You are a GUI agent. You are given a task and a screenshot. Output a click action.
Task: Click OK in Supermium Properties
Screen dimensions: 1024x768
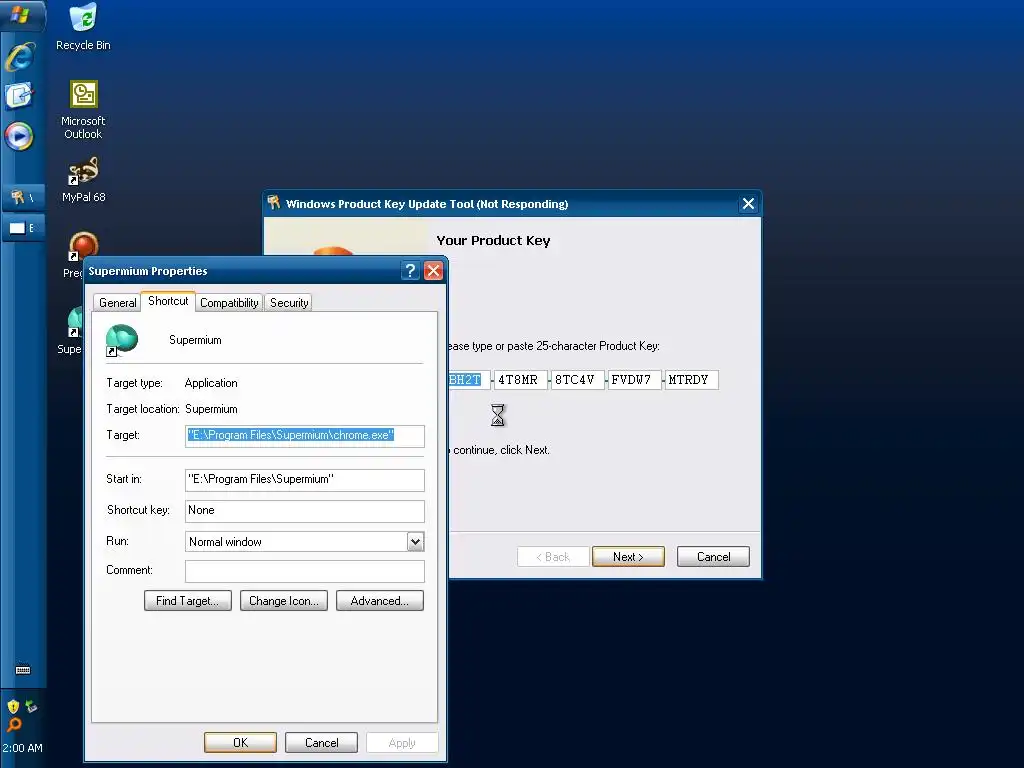(x=240, y=743)
